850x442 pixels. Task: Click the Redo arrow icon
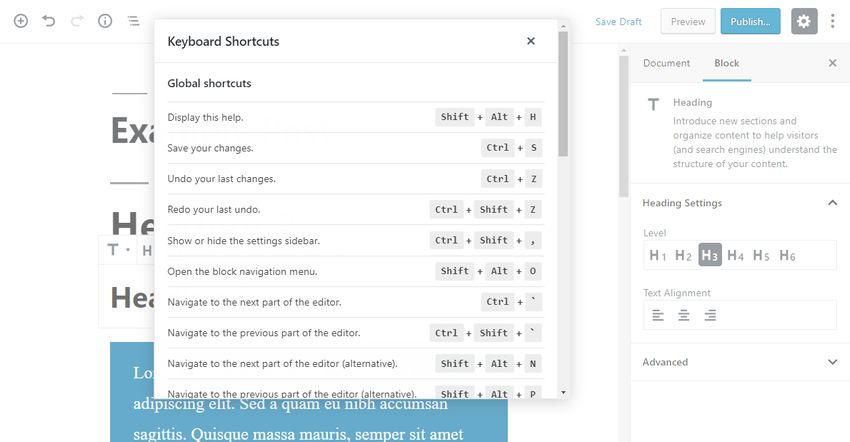77,21
